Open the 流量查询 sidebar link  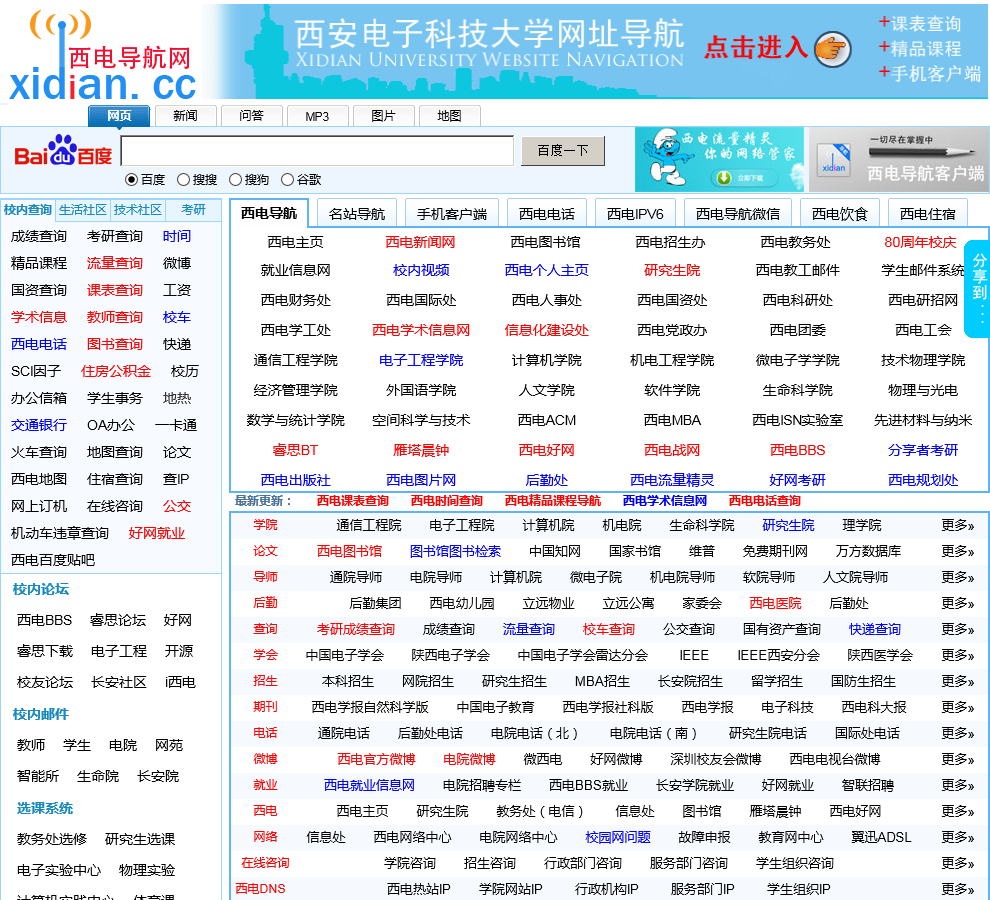114,263
